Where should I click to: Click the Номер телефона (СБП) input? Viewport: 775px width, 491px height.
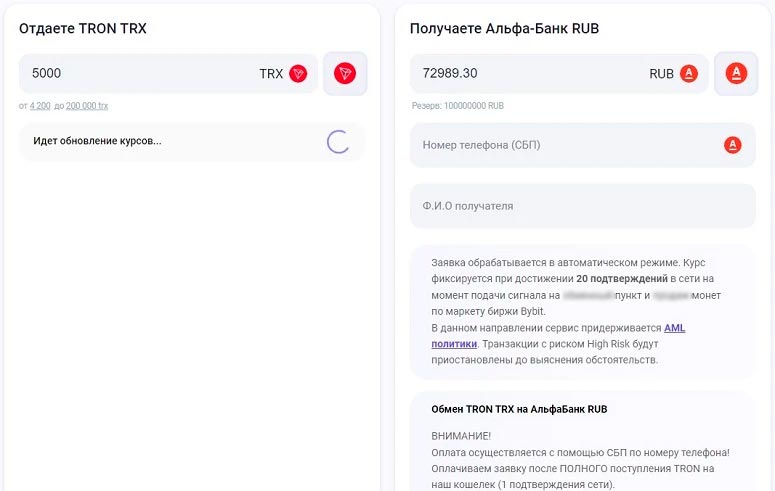pyautogui.click(x=560, y=145)
